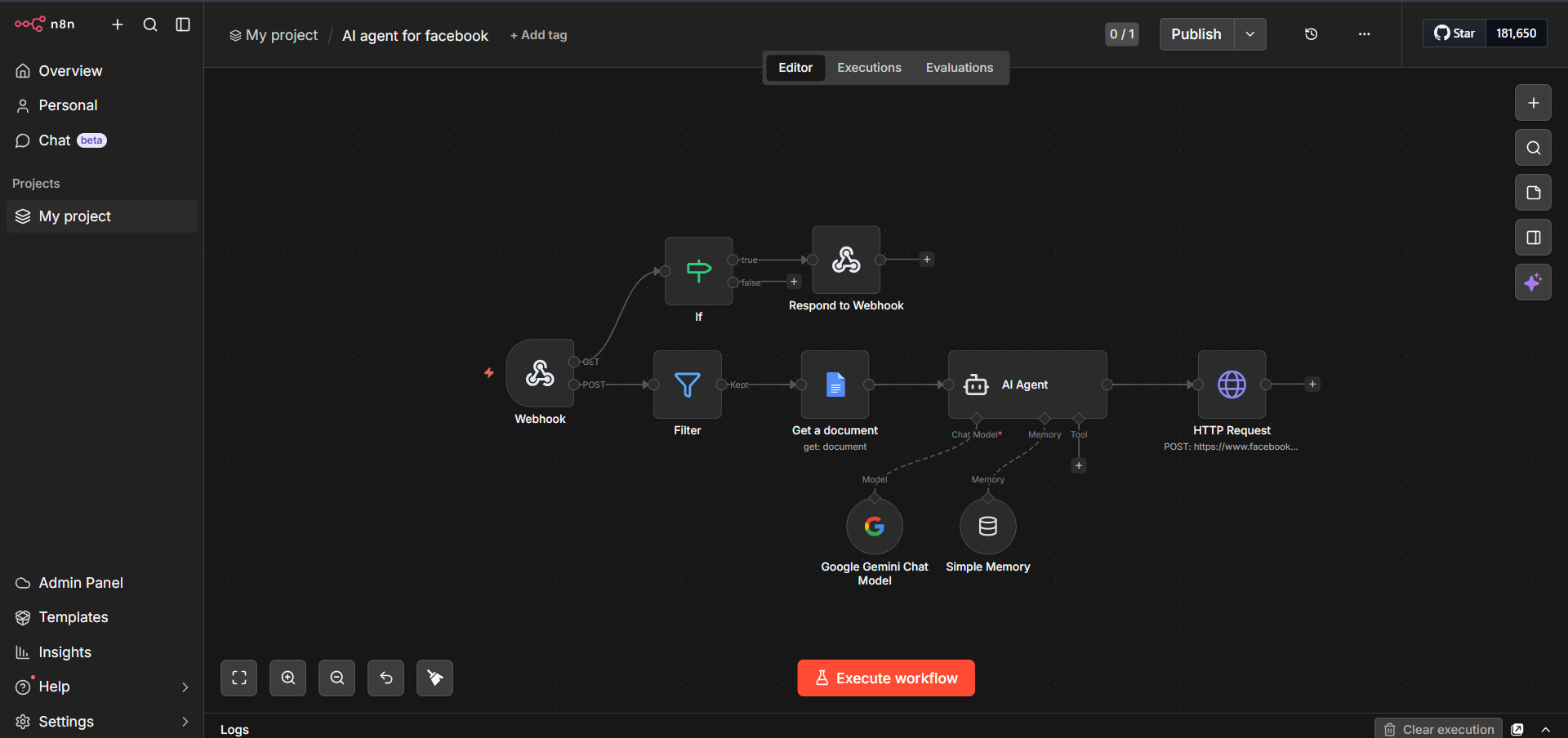Image resolution: width=1568 pixels, height=738 pixels.
Task: Select the Simple Memory node
Action: tap(987, 526)
